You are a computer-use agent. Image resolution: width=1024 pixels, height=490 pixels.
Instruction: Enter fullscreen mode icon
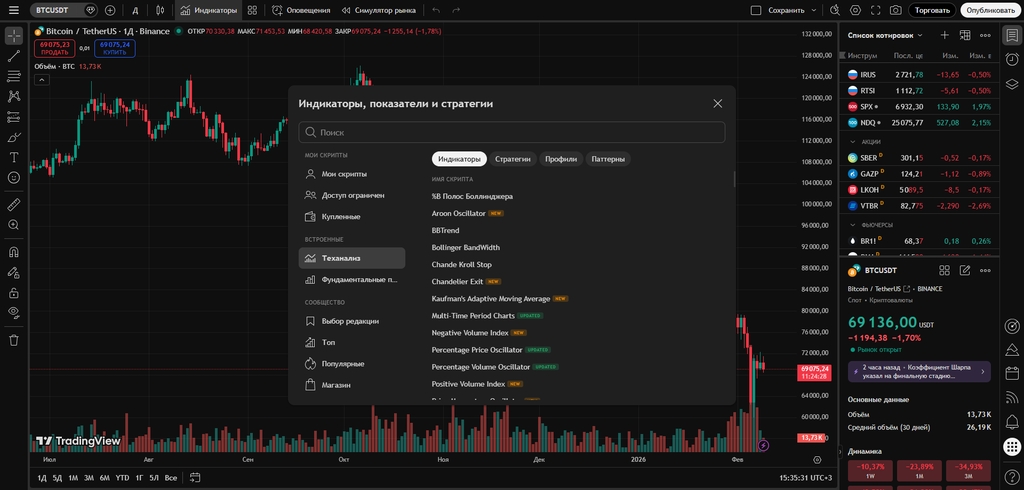pos(876,10)
